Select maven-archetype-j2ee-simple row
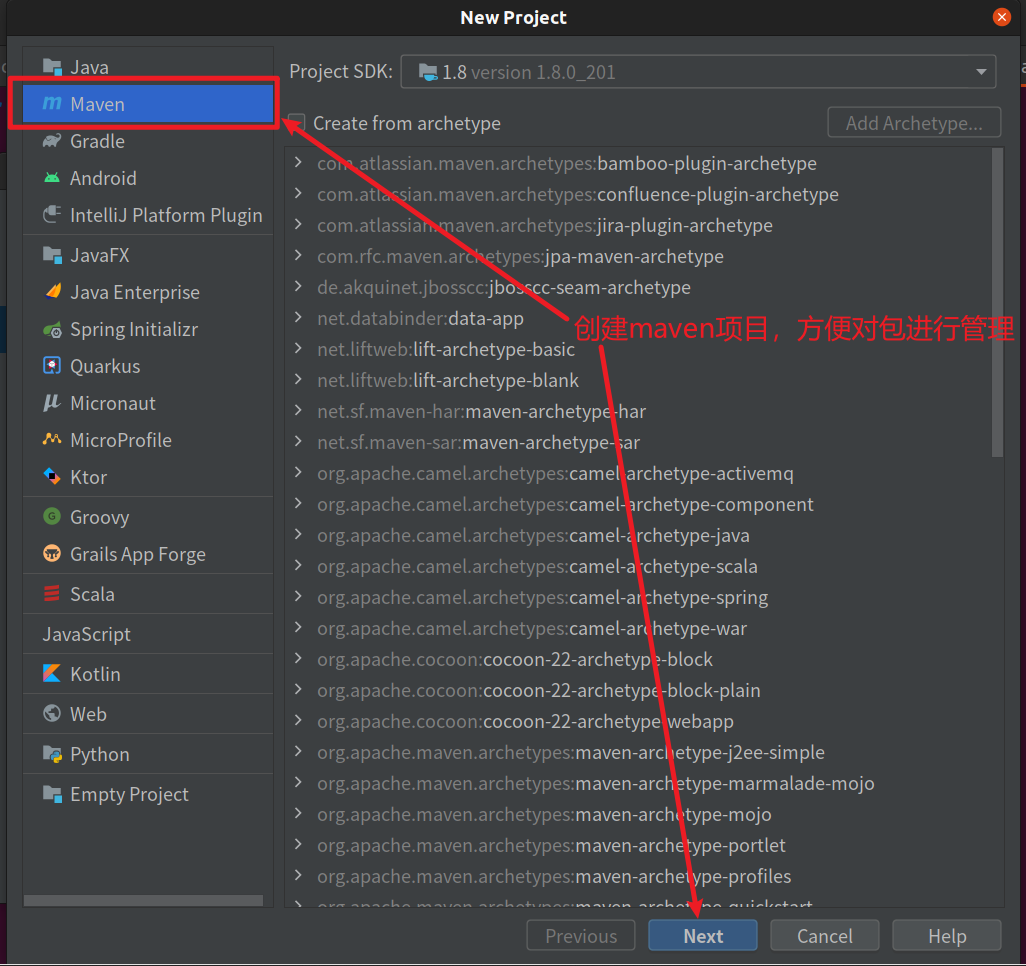Viewport: 1026px width, 966px height. tap(638, 752)
